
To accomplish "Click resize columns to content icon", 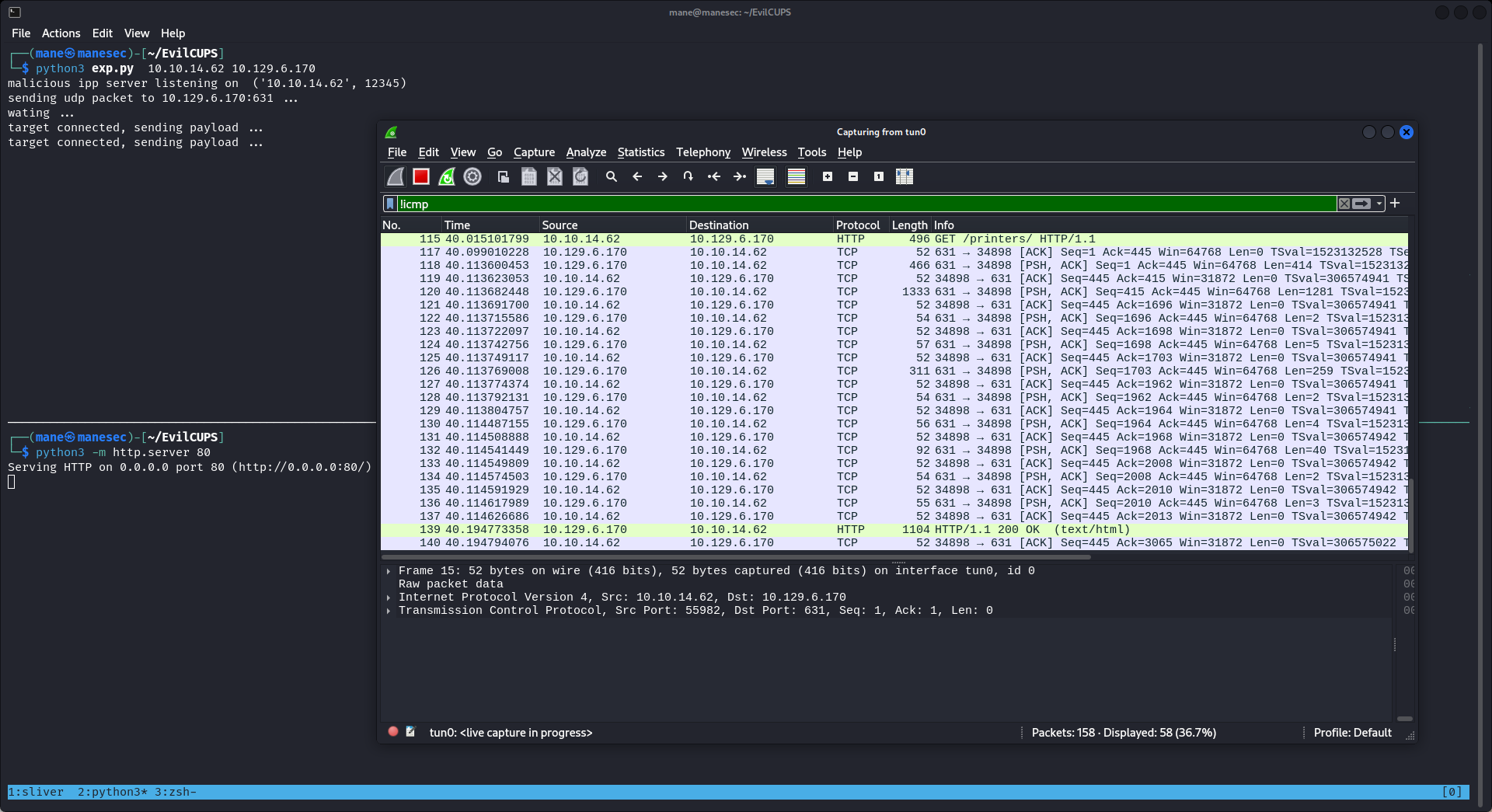I will click(x=905, y=177).
